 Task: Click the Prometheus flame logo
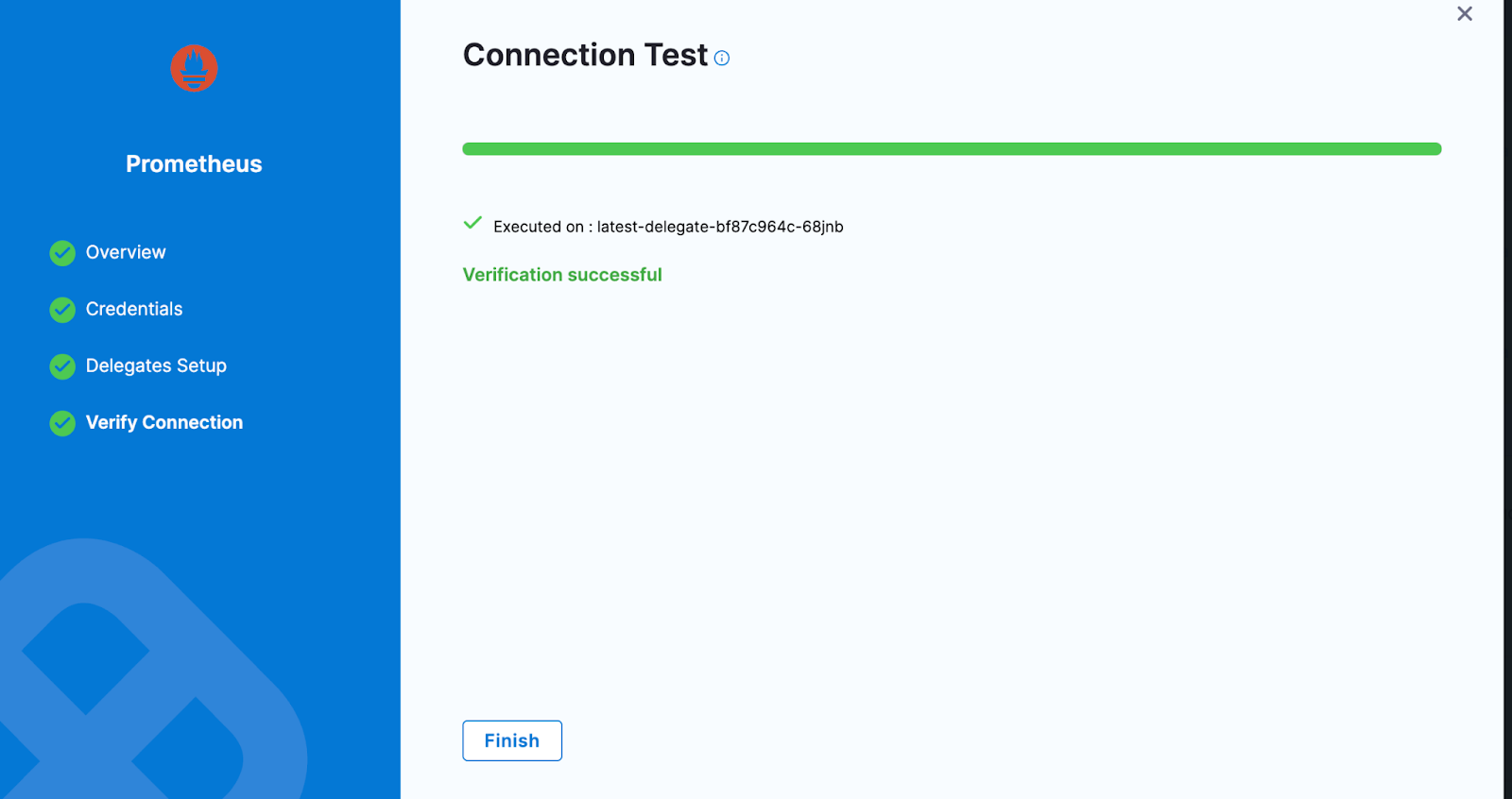194,68
